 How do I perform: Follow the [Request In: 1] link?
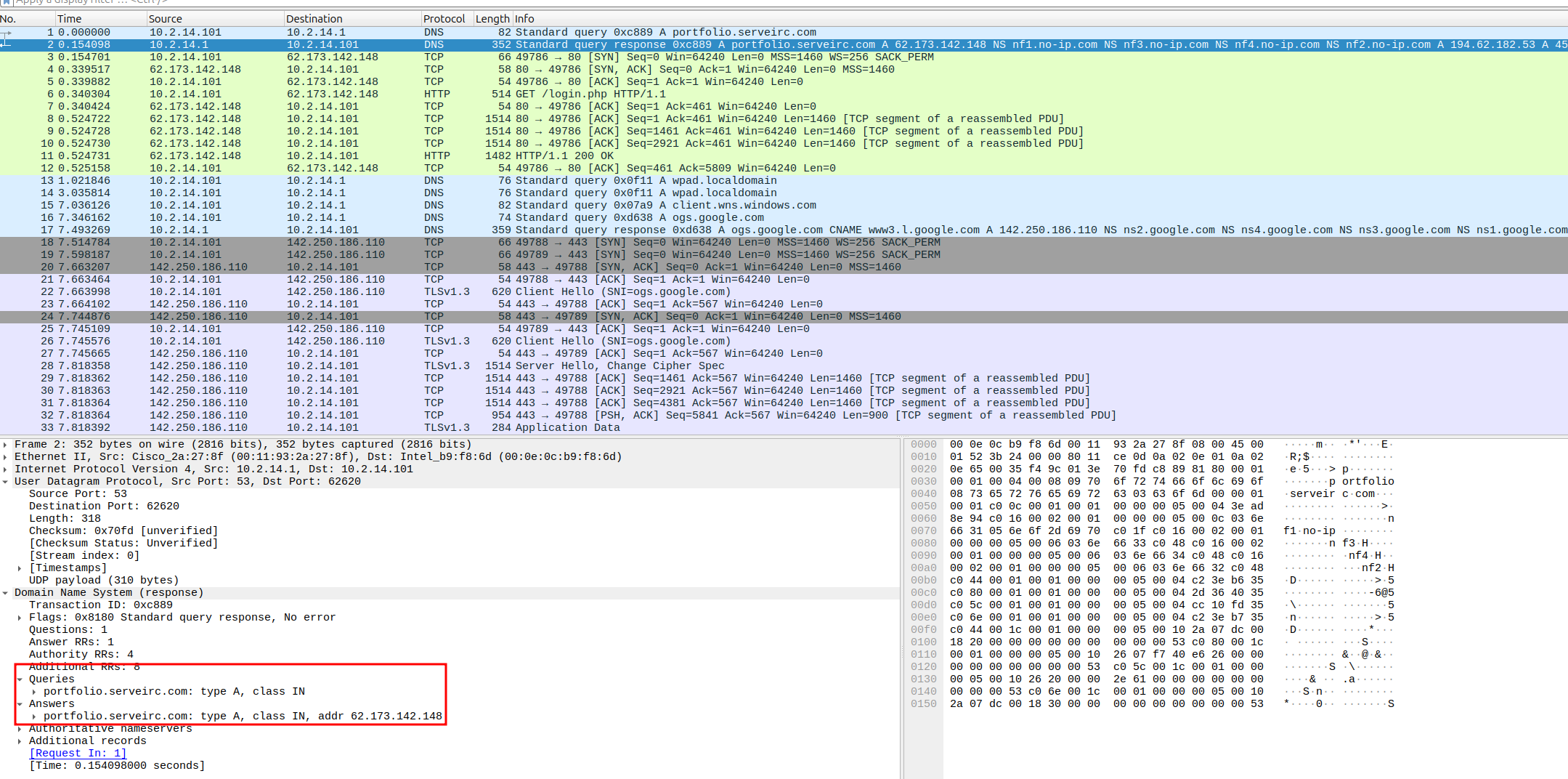[x=77, y=753]
